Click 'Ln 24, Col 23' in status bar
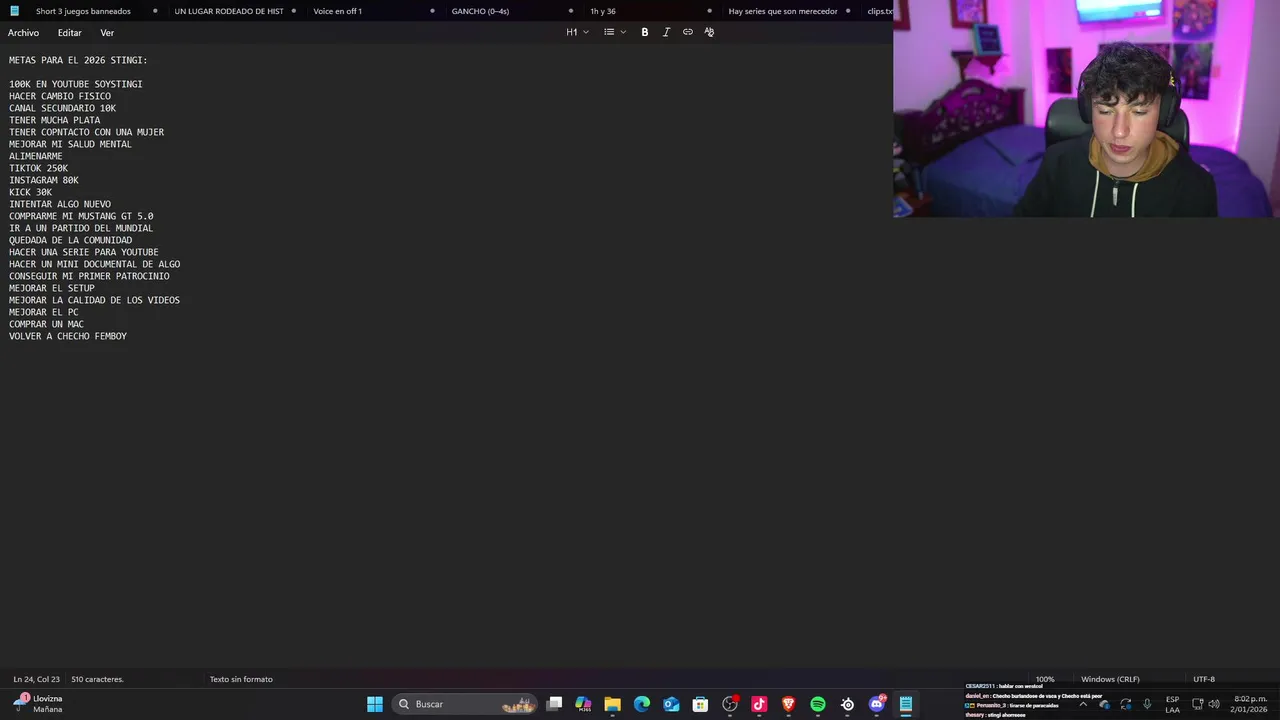The height and width of the screenshot is (720, 1280). (36, 679)
